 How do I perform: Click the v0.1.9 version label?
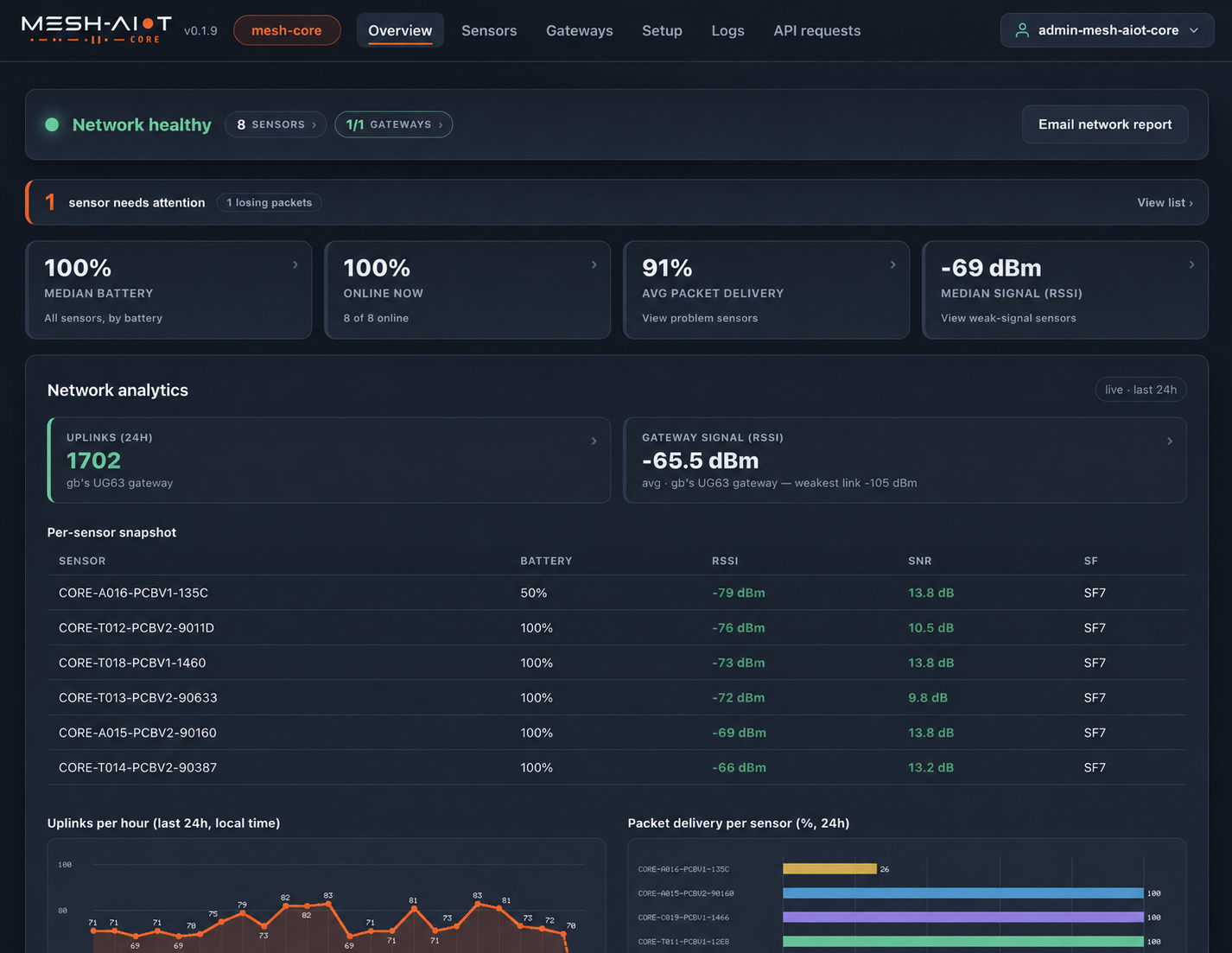click(200, 30)
